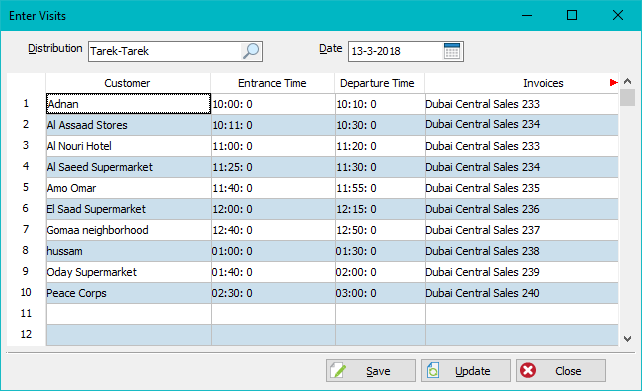Select row number 7 header
Viewport: 642px width, 391px height.
26,230
